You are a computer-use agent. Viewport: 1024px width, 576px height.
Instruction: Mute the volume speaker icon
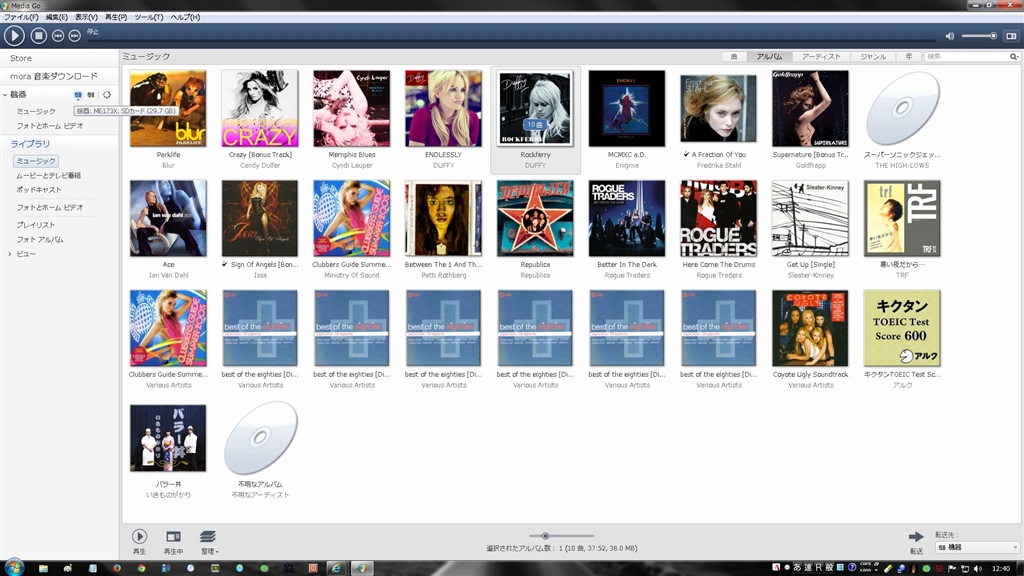(x=950, y=36)
